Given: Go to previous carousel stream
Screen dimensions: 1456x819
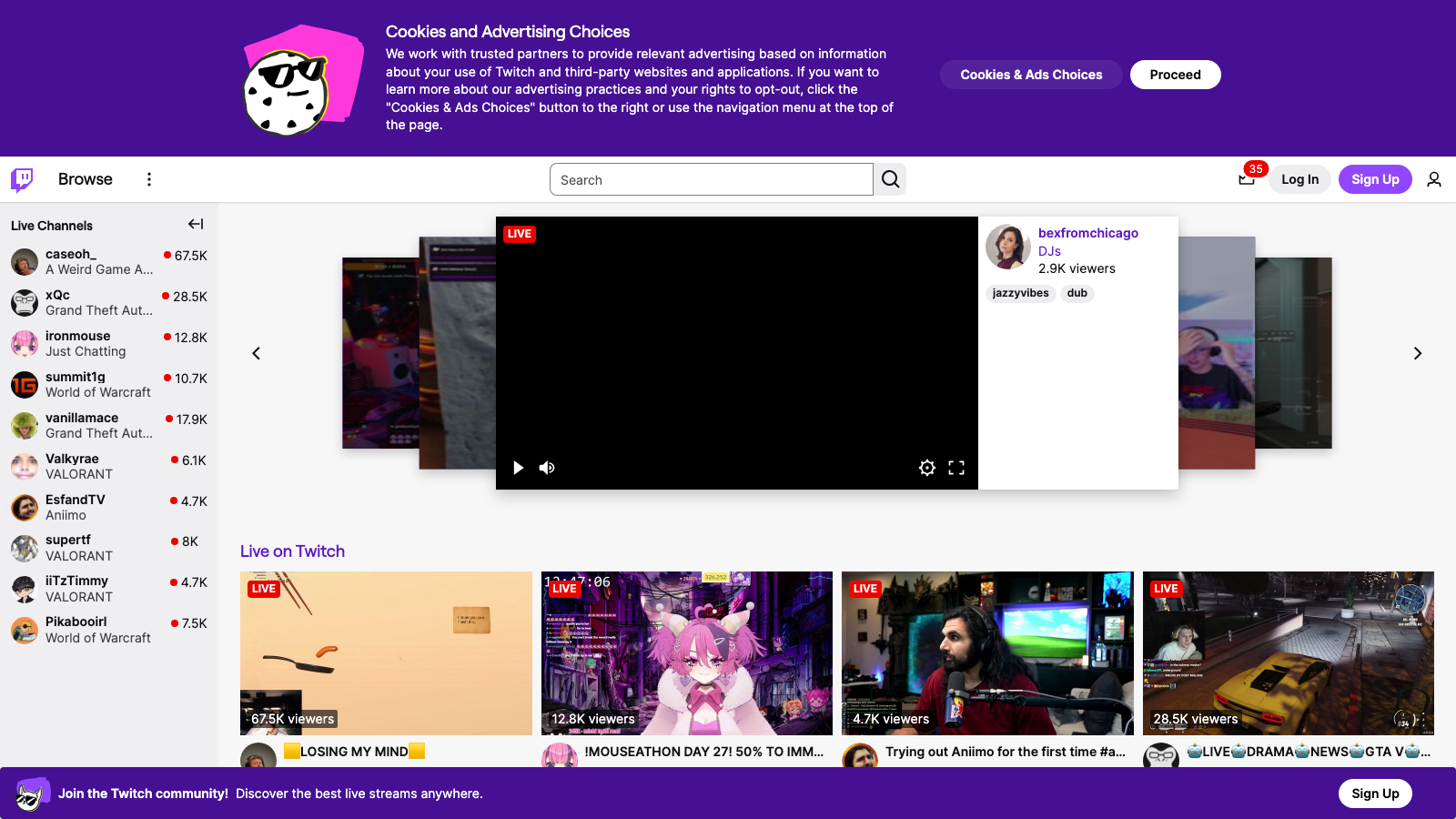Looking at the screenshot, I should tap(257, 353).
